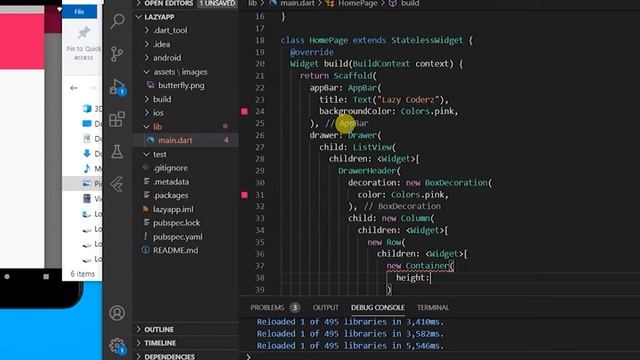Viewport: 640px width, 360px height.
Task: Toggle breakpoint on line 24
Action: click(x=244, y=111)
